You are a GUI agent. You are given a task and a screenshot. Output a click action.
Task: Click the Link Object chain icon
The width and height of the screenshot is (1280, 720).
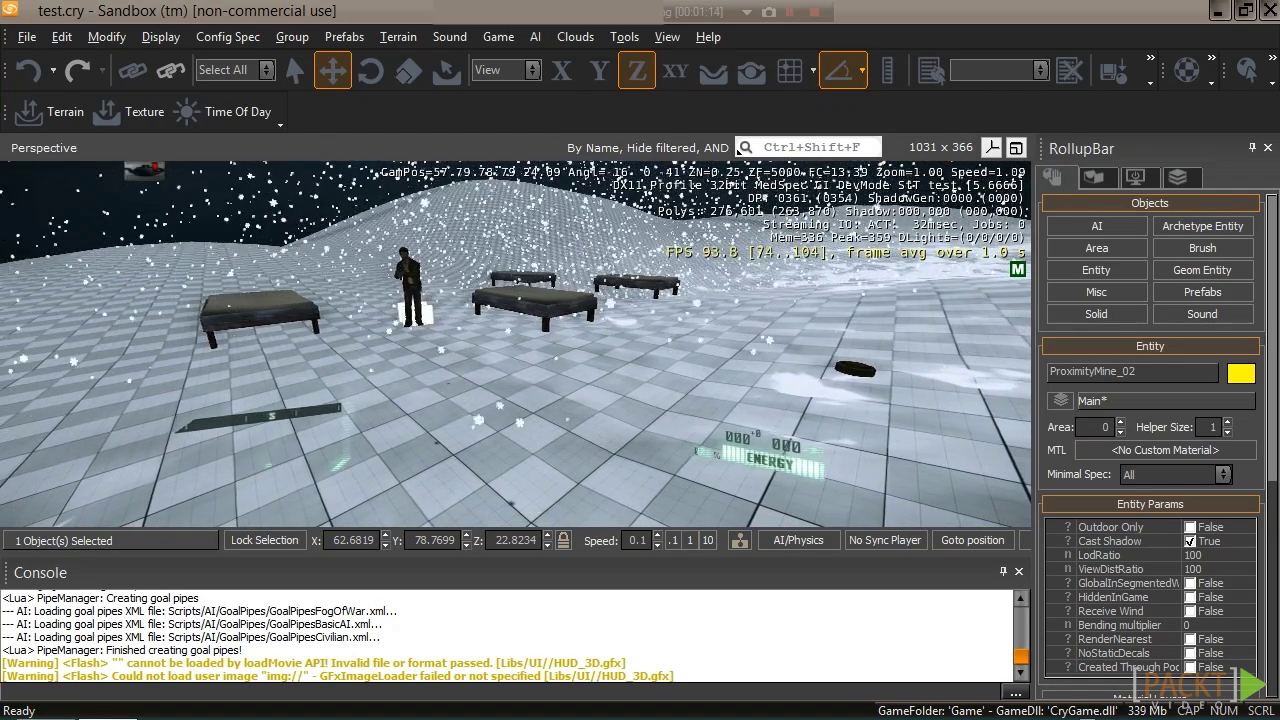point(132,71)
